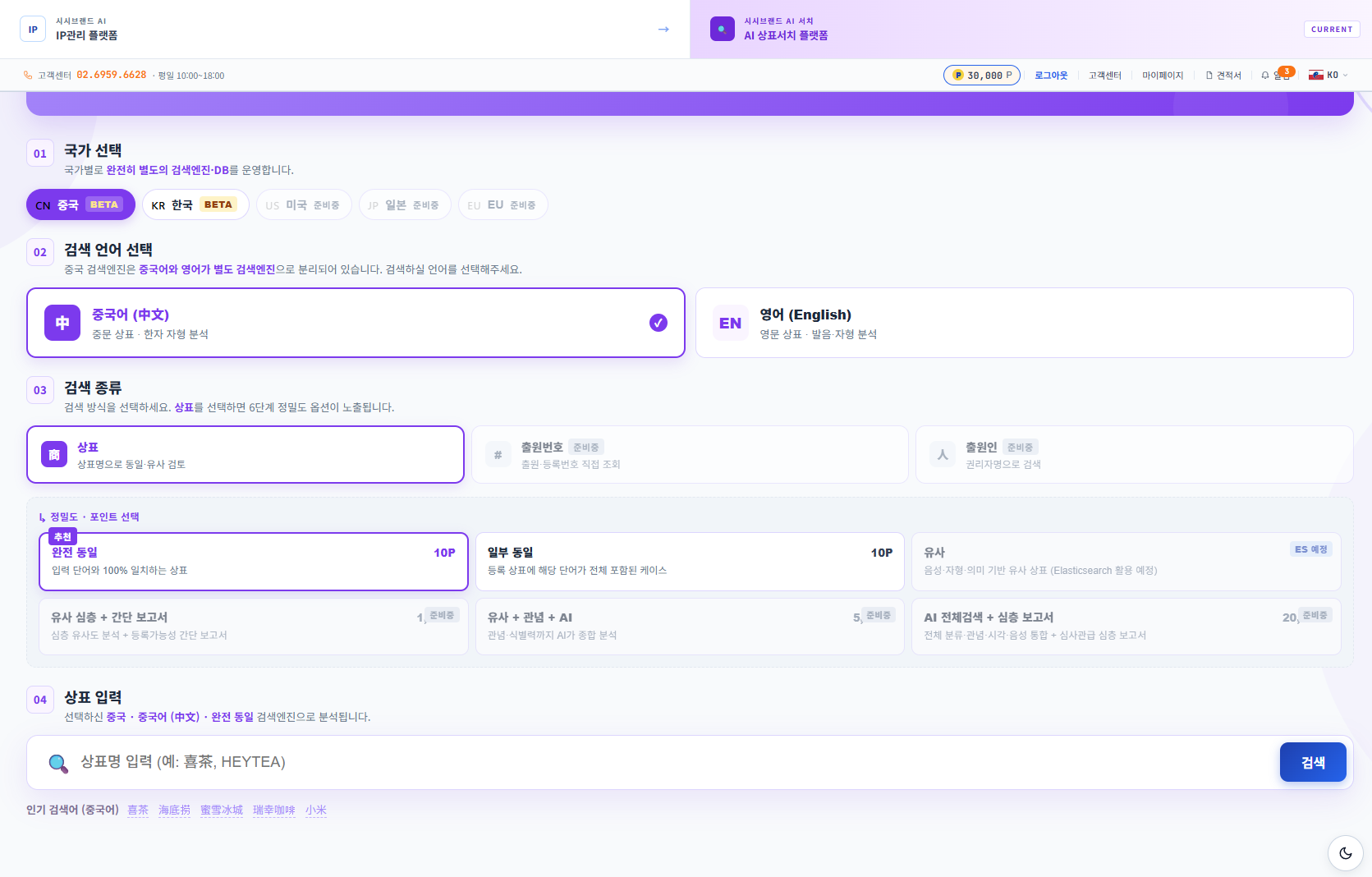This screenshot has height=877, width=1372.
Task: Click phone number 02.6959.6628
Action: [x=112, y=75]
